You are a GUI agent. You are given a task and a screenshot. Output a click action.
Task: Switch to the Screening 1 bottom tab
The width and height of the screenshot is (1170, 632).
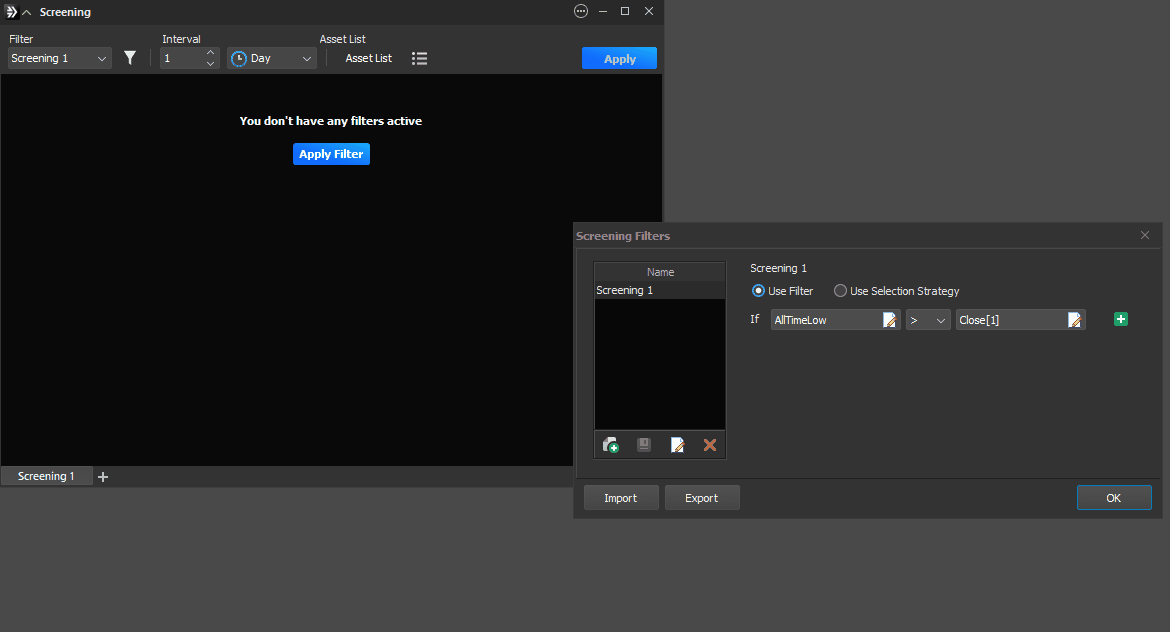coord(46,477)
